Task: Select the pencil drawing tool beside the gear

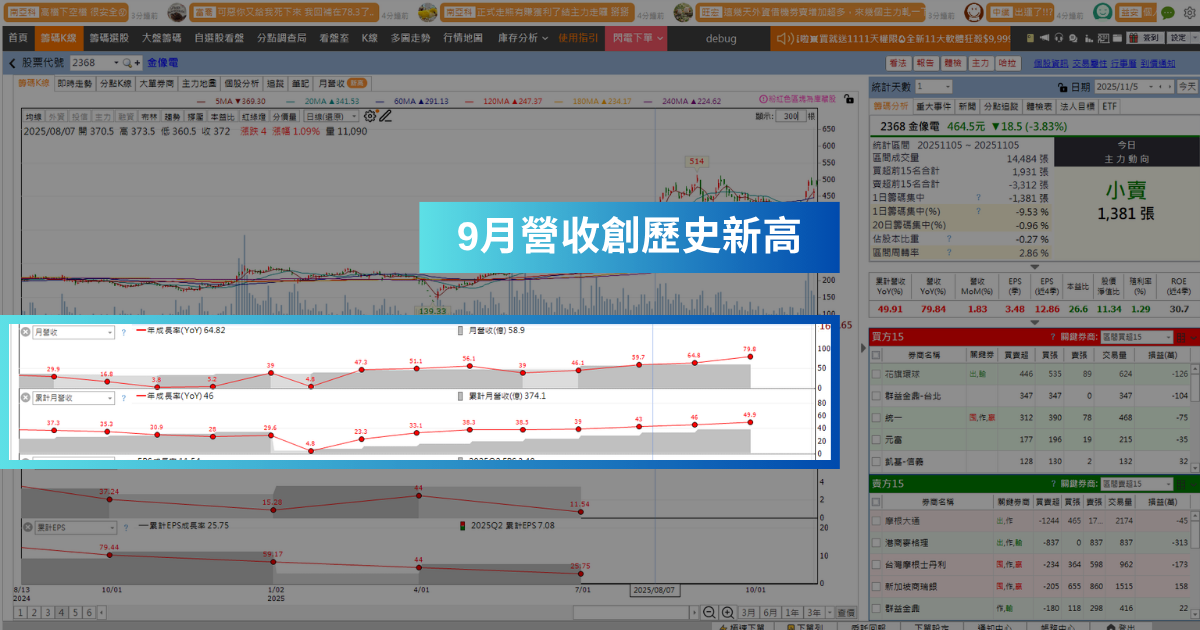Action: 386,117
